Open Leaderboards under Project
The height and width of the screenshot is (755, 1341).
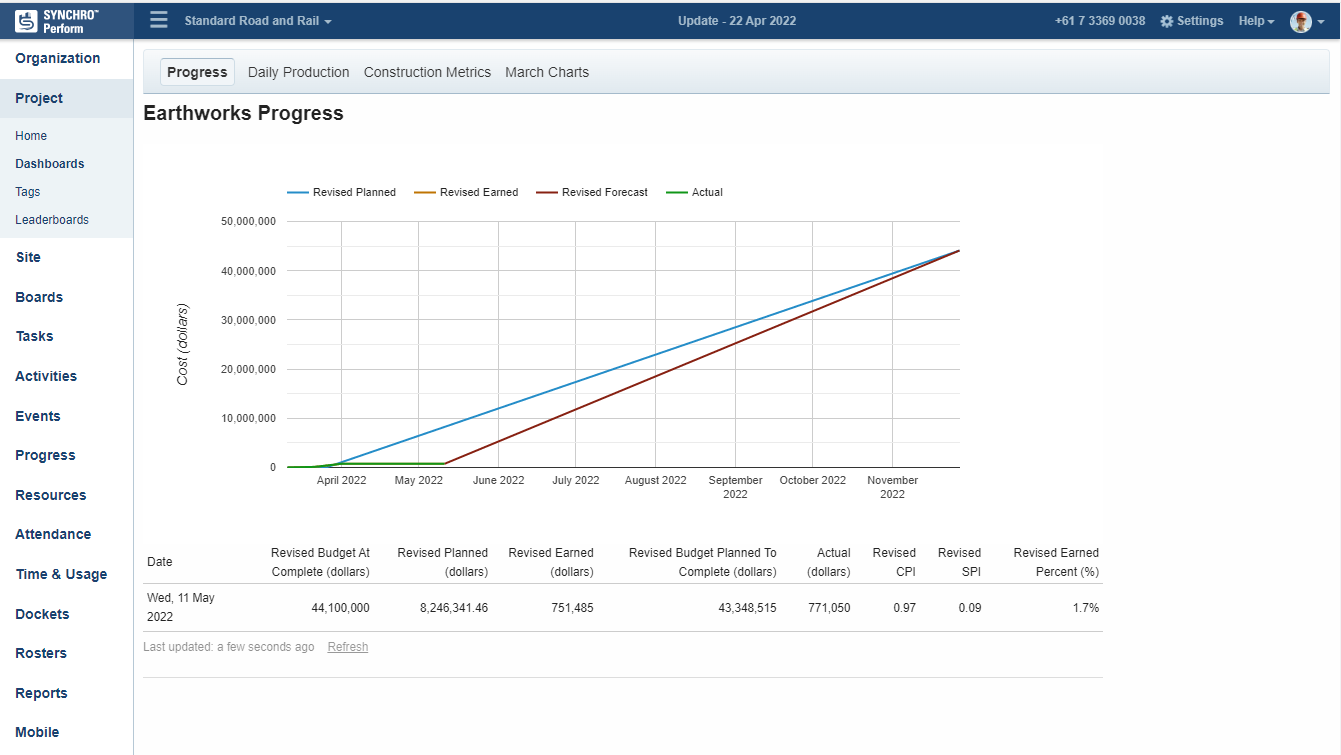point(52,220)
